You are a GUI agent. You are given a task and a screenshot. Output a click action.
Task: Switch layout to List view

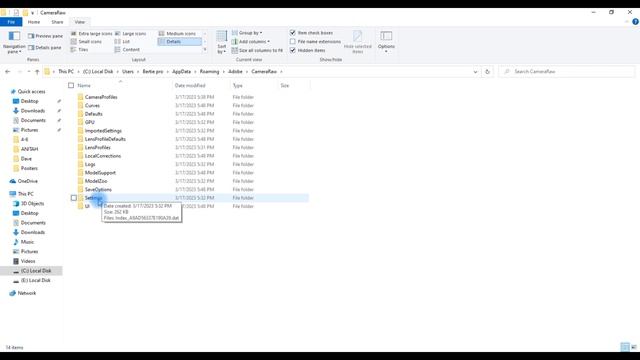[x=122, y=42]
